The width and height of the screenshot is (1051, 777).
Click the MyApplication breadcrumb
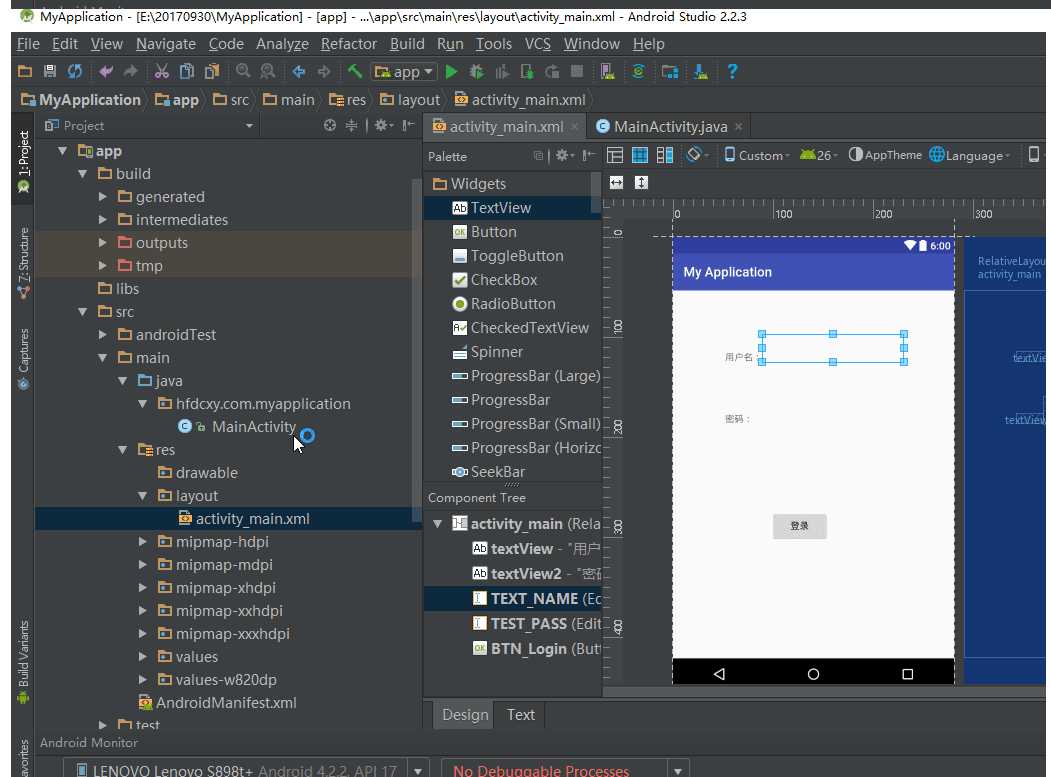pyautogui.click(x=81, y=100)
